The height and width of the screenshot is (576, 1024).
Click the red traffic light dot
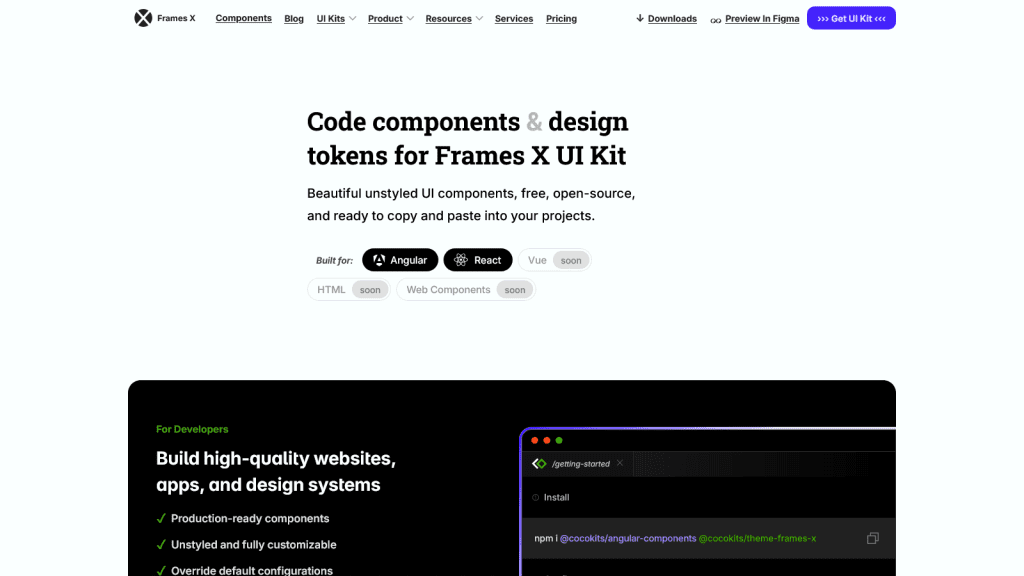click(x=535, y=441)
